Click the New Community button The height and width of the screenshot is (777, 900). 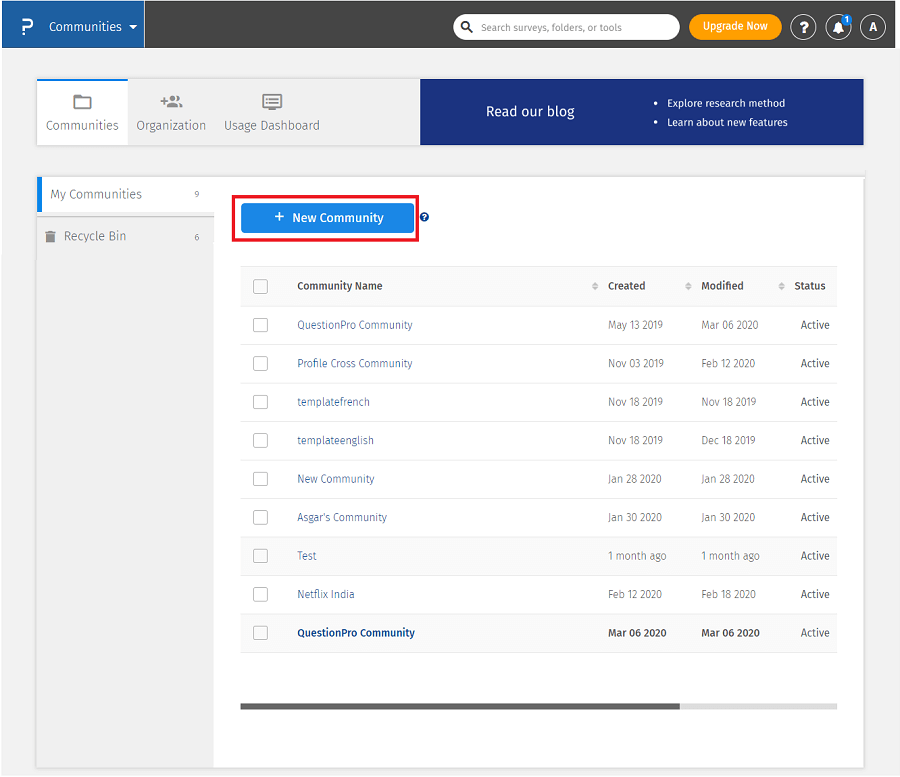point(328,218)
